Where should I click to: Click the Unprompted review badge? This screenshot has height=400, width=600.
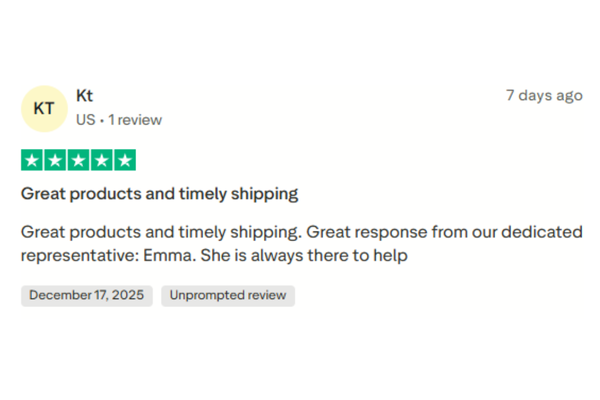click(x=228, y=295)
